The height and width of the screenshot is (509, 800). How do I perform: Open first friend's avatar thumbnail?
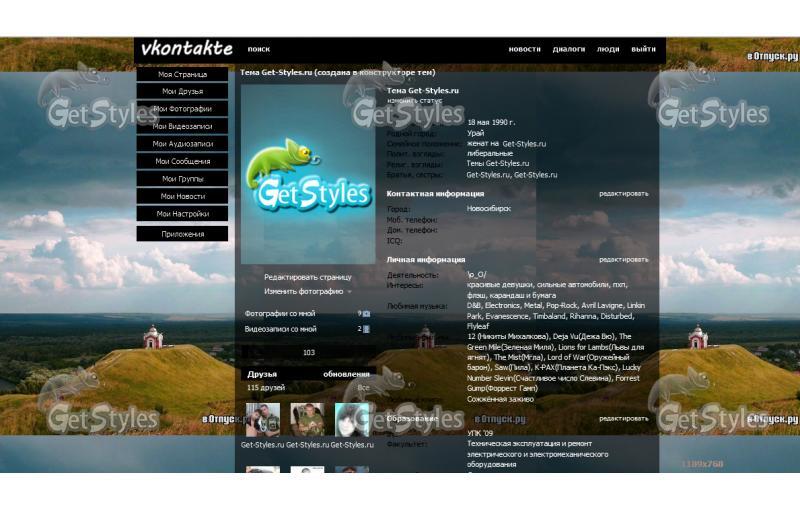[262, 419]
